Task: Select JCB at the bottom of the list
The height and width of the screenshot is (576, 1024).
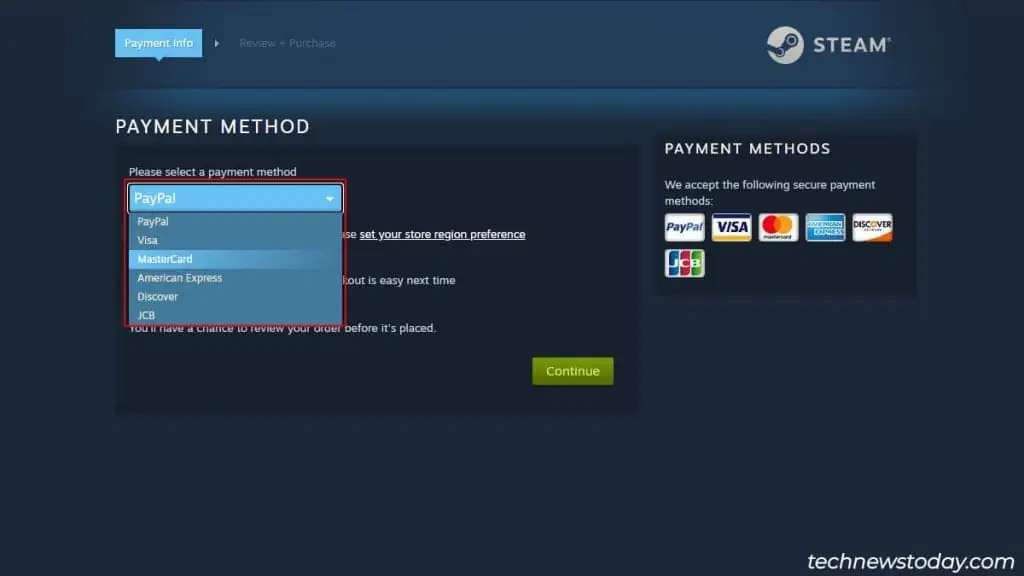Action: [x=146, y=316]
